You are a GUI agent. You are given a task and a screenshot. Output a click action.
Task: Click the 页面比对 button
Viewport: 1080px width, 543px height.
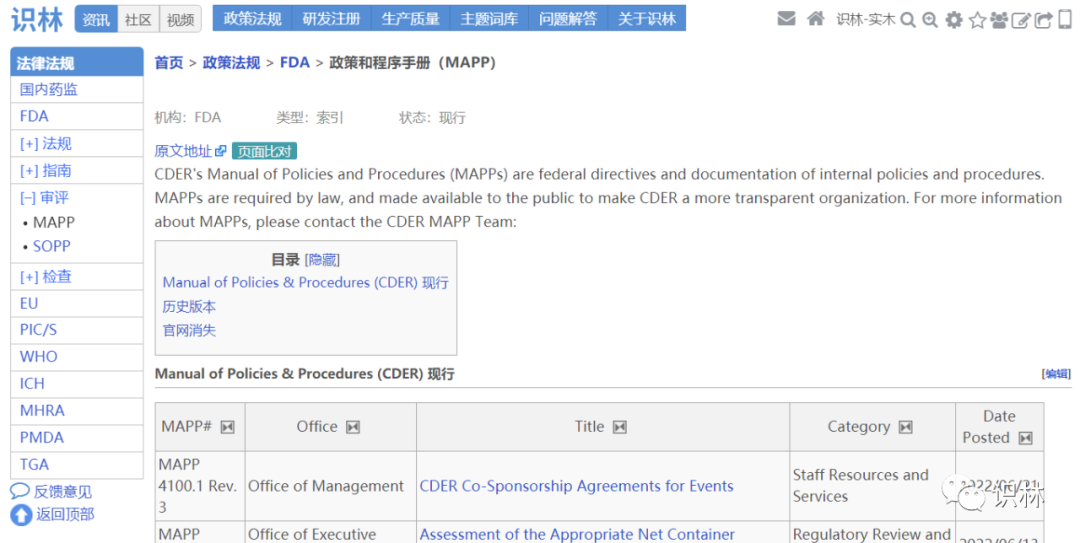point(264,151)
